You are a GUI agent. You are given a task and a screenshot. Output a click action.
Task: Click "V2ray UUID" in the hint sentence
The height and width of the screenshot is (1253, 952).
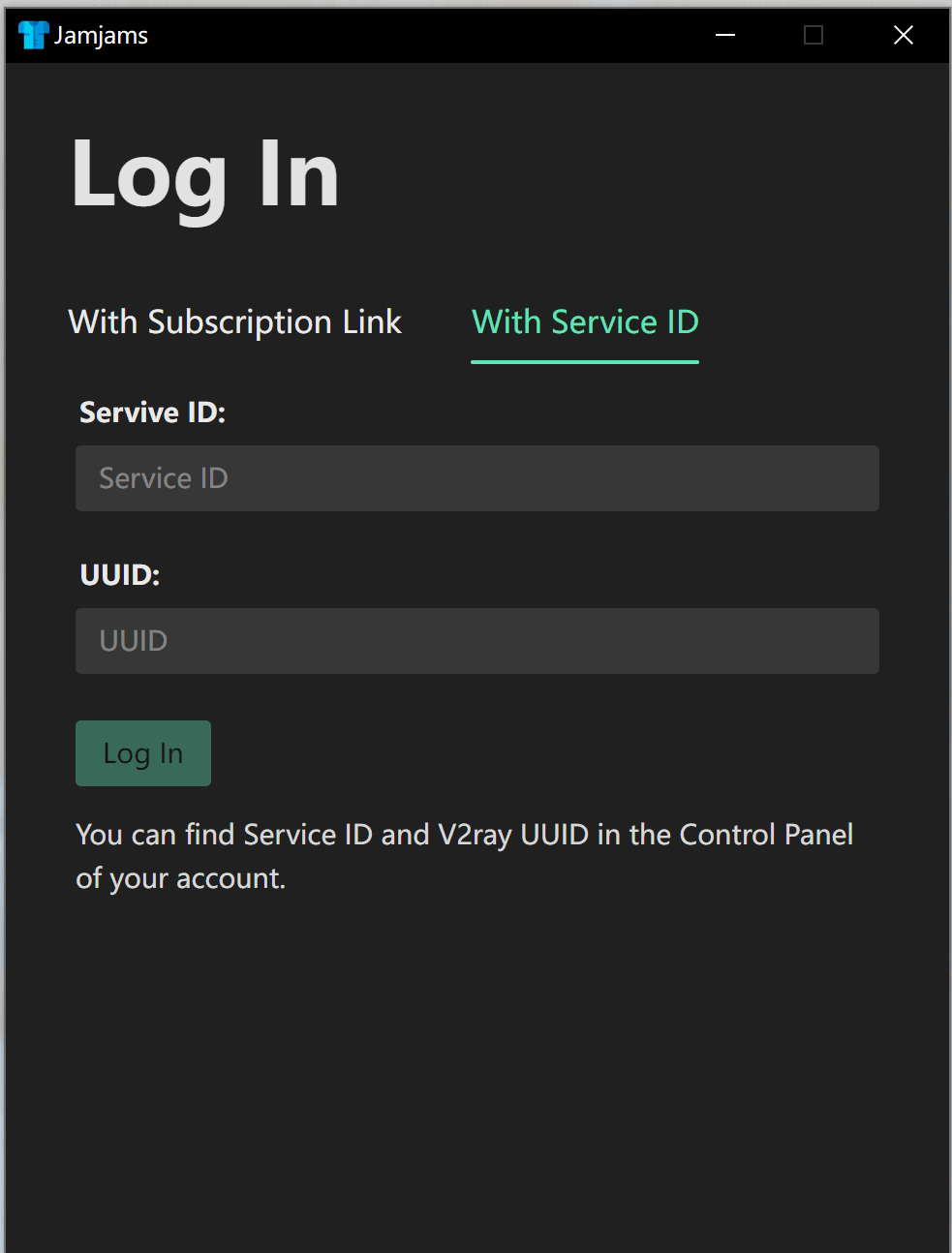(x=513, y=835)
